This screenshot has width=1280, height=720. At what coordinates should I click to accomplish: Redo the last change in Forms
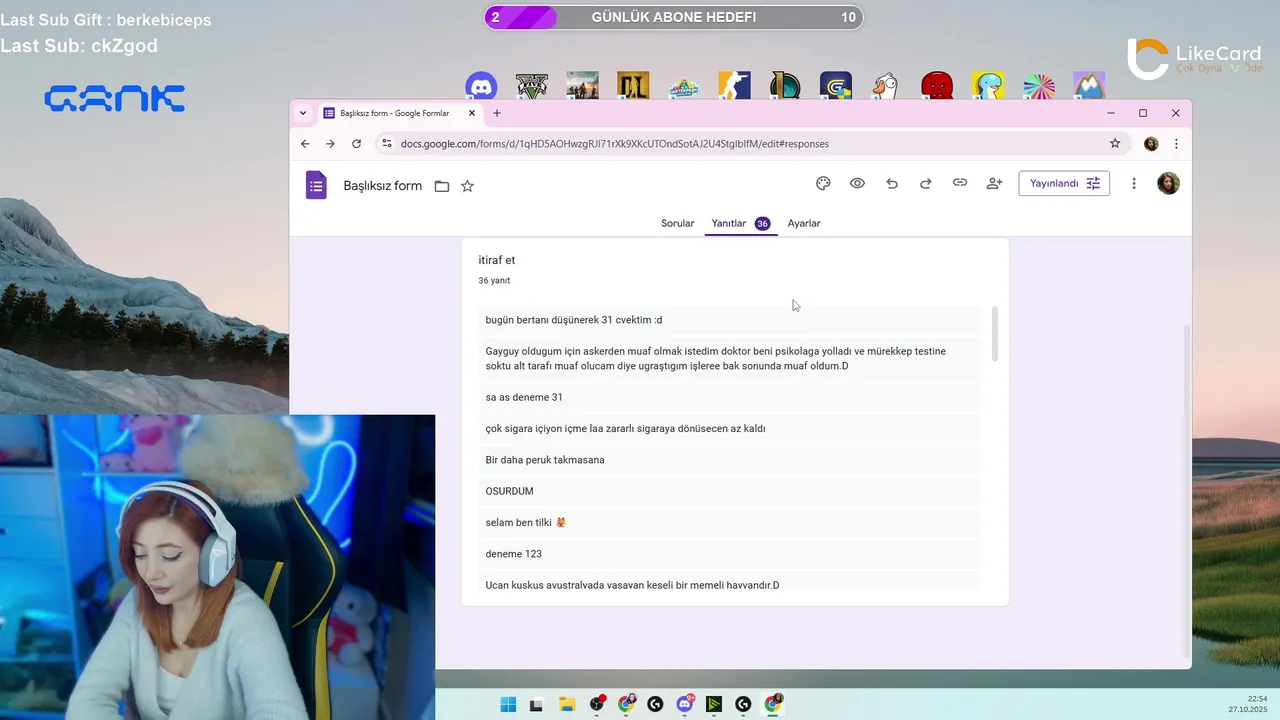pyautogui.click(x=926, y=184)
